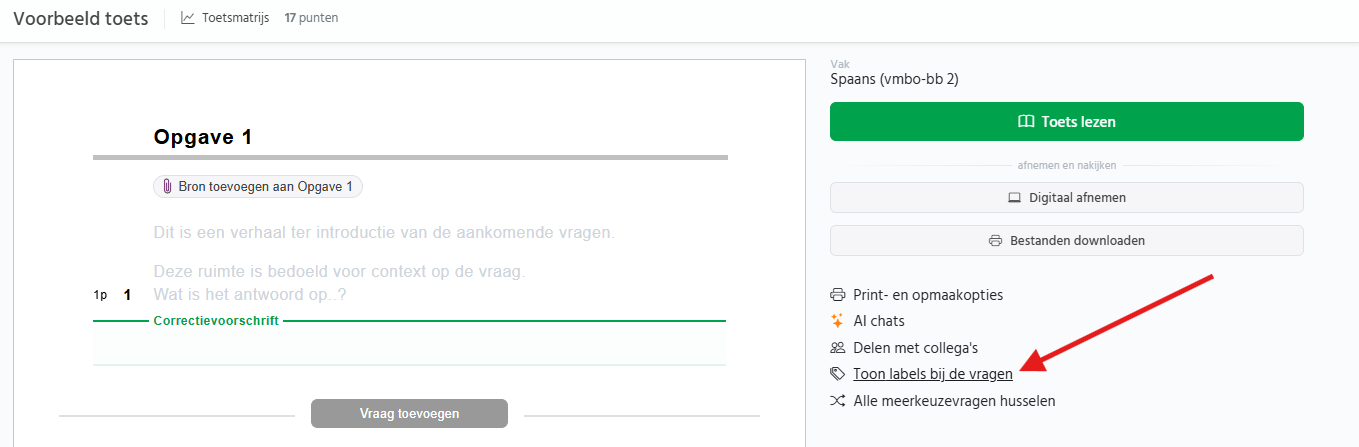Image resolution: width=1359 pixels, height=447 pixels.
Task: Click the tag icon beside Toon labels
Action: pyautogui.click(x=838, y=374)
